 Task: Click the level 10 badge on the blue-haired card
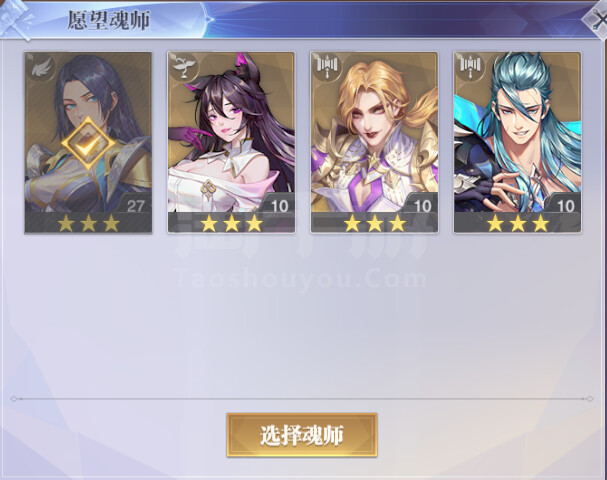click(564, 204)
